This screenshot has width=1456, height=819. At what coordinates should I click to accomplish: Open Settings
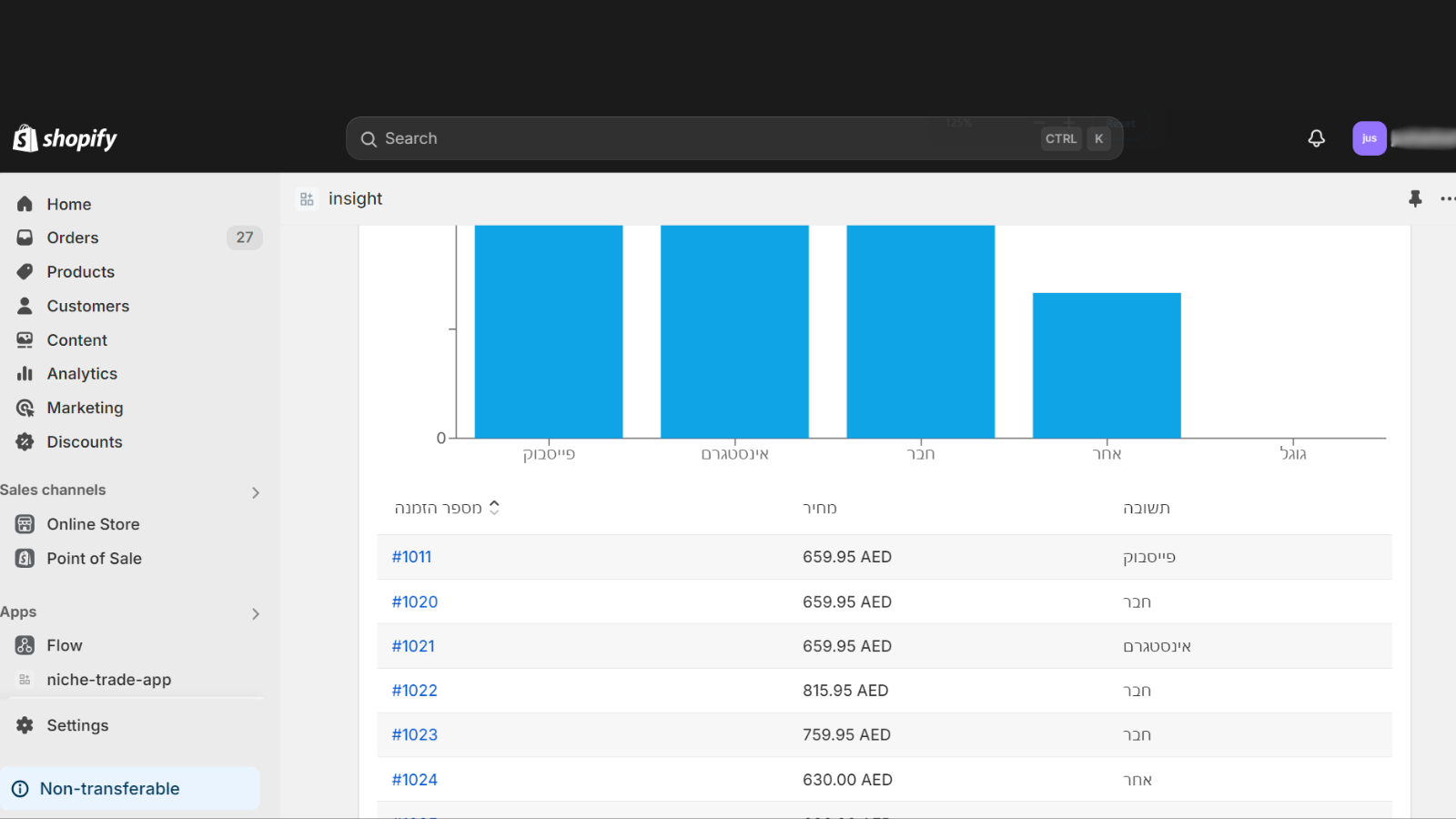[77, 725]
